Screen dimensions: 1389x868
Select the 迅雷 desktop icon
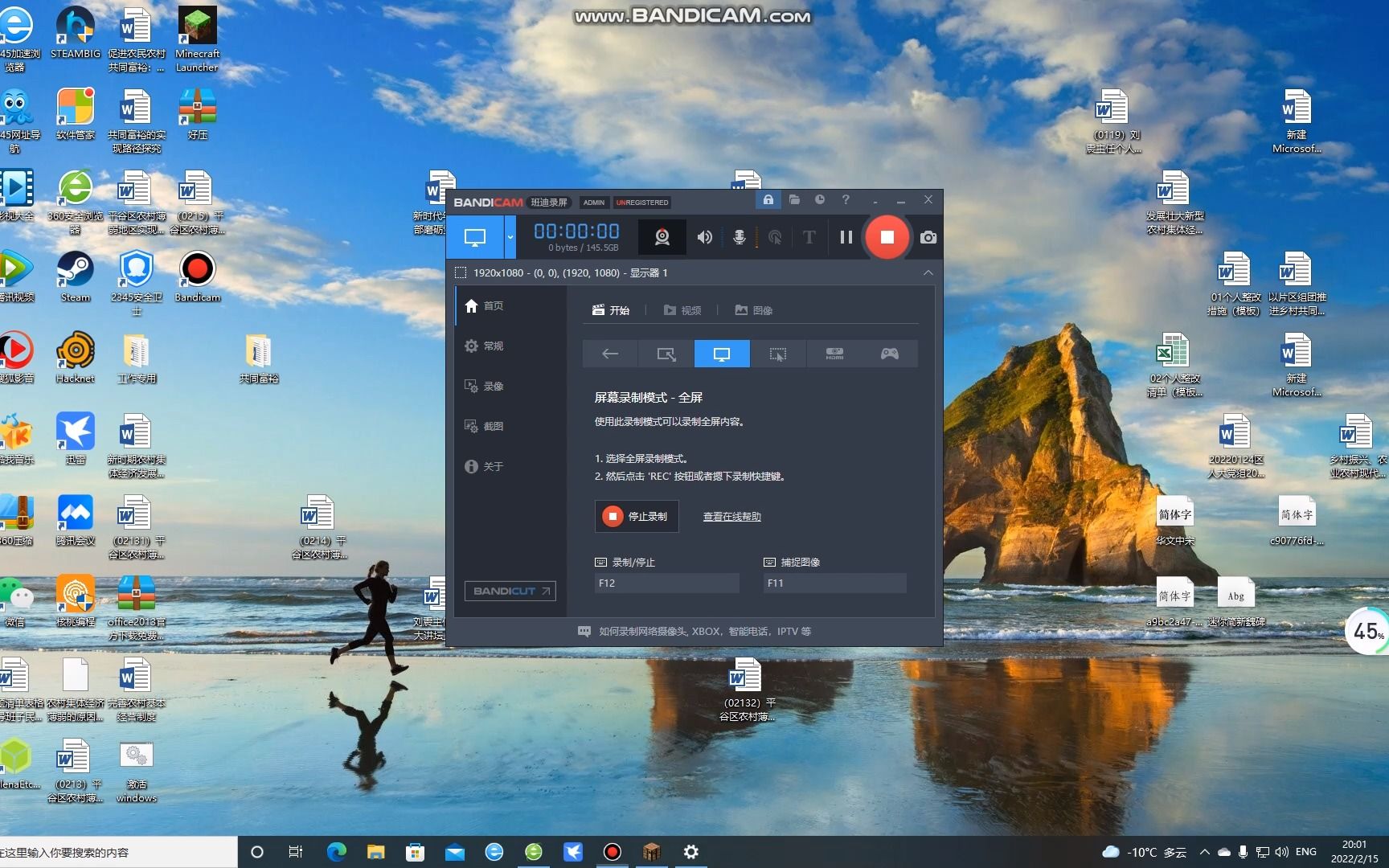tap(76, 439)
